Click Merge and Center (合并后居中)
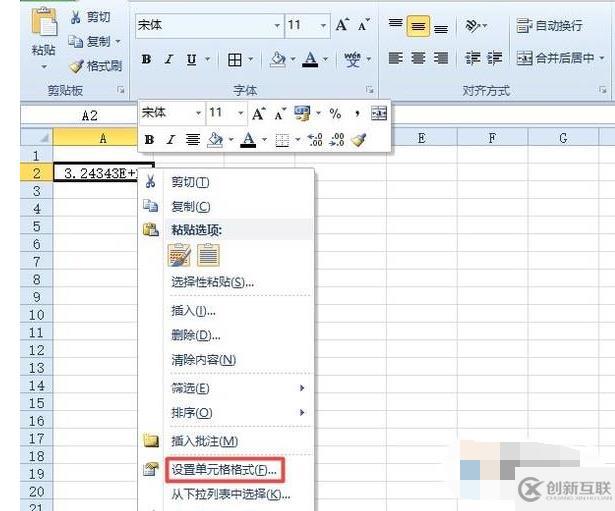 (x=555, y=58)
